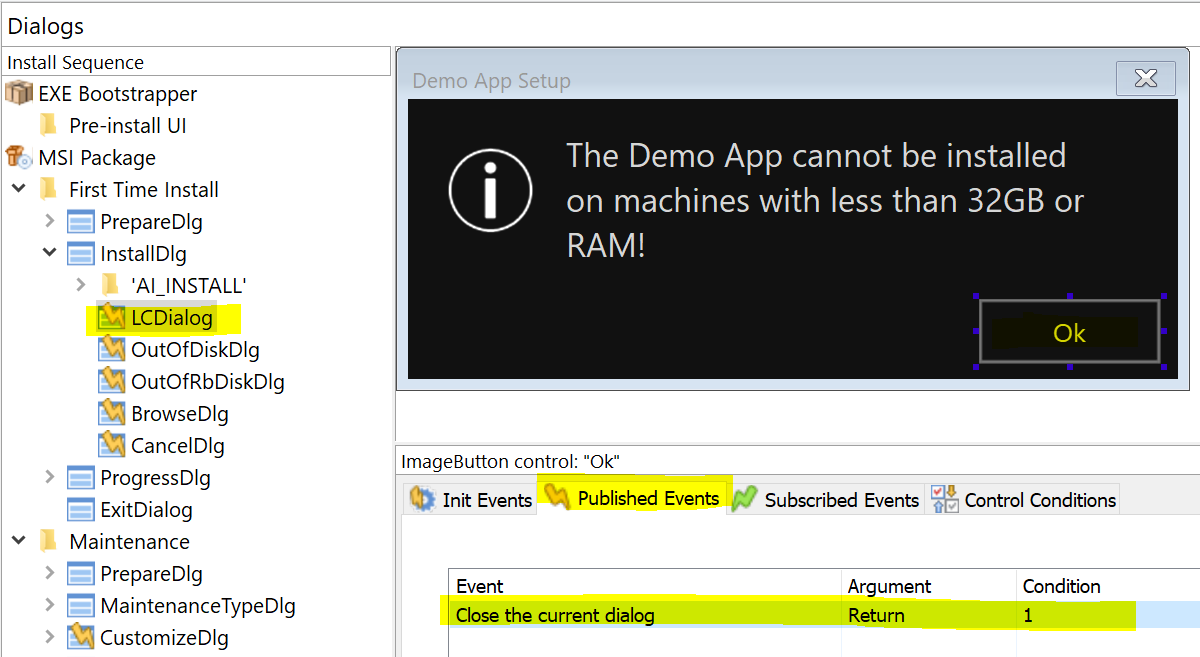Select the CancelDlg tree item
The width and height of the screenshot is (1200, 657).
coord(177,446)
